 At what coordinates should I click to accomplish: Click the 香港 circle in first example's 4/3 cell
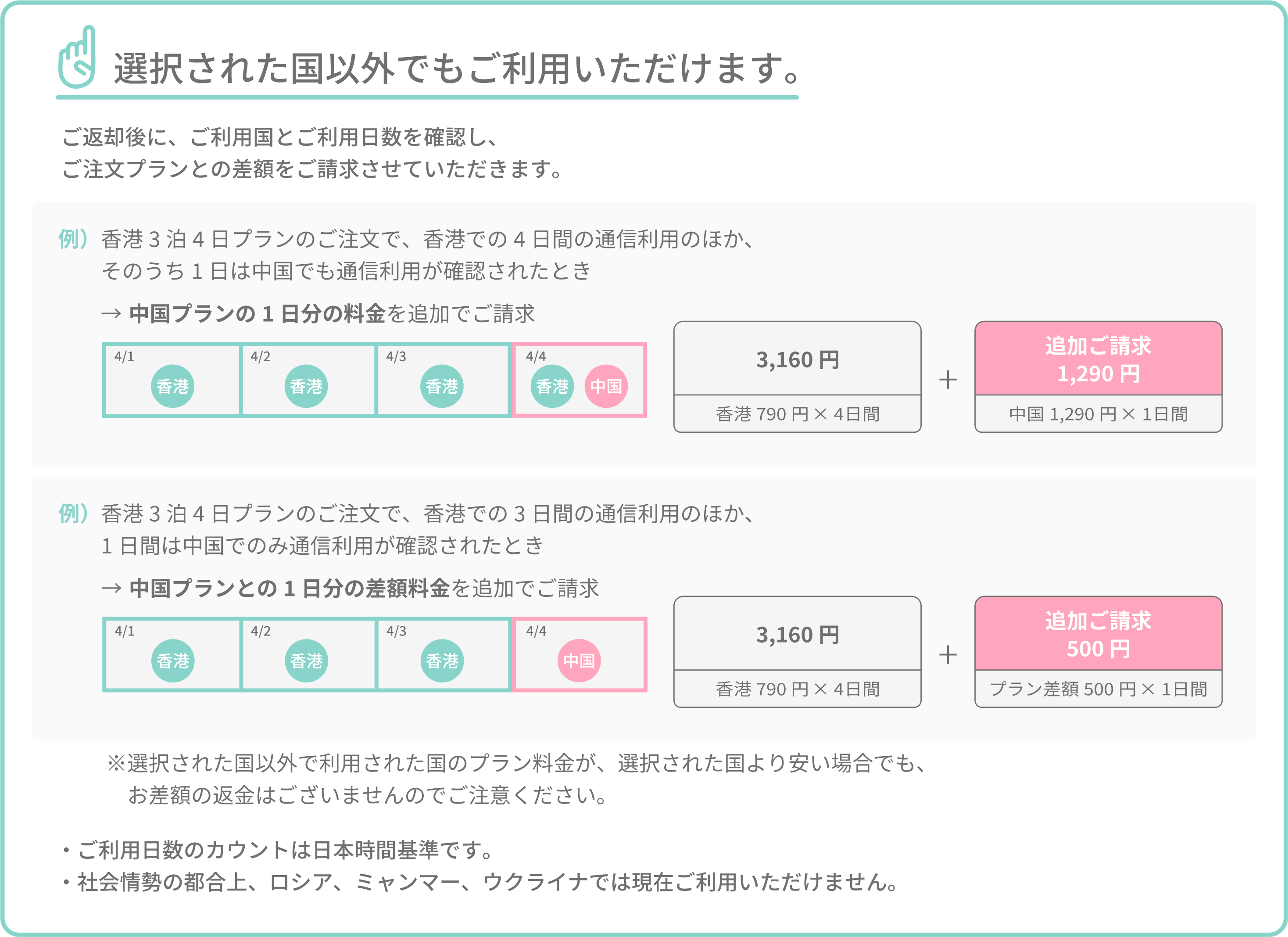coord(442,386)
